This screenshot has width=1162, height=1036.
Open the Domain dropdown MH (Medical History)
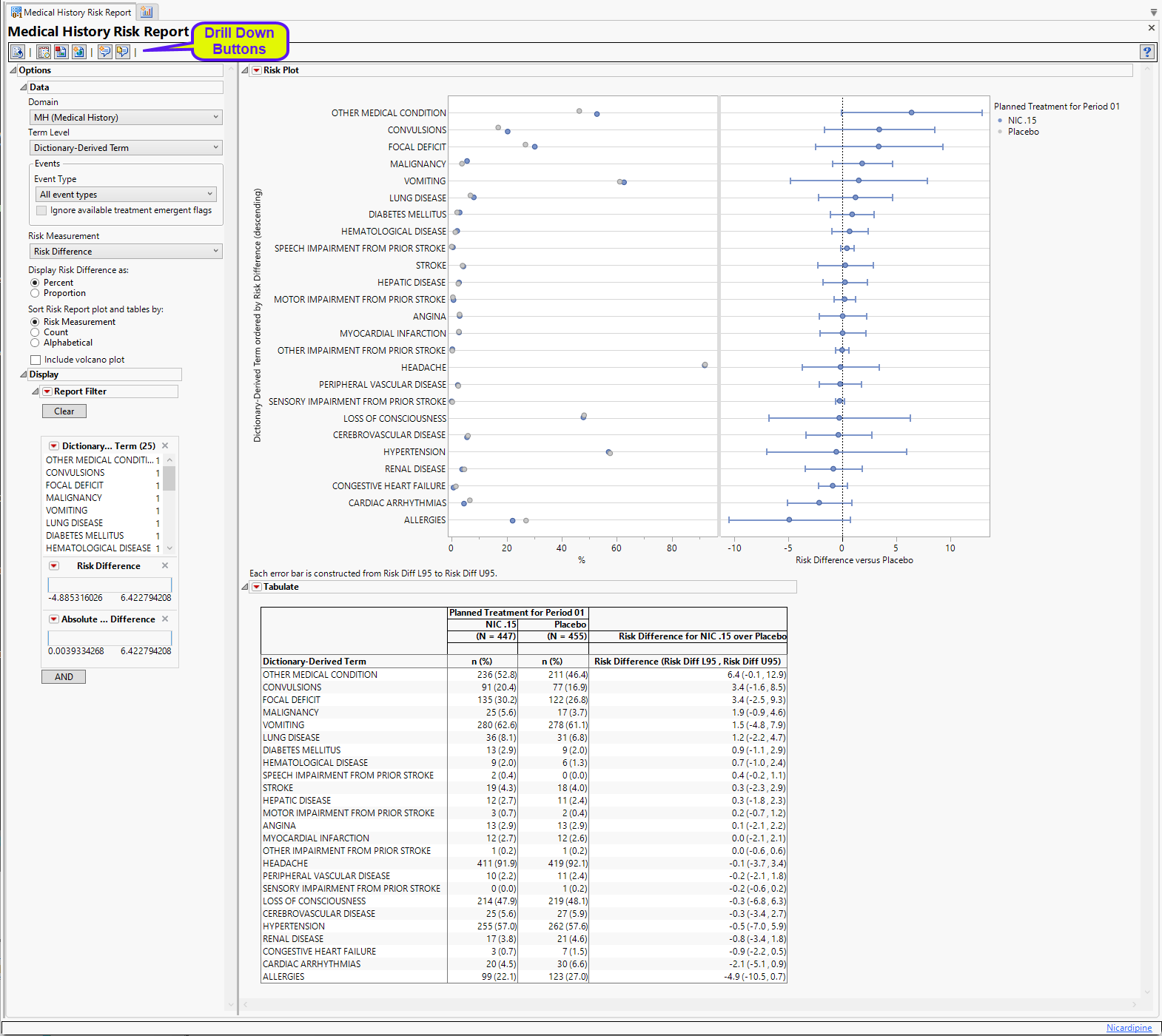pyautogui.click(x=125, y=118)
